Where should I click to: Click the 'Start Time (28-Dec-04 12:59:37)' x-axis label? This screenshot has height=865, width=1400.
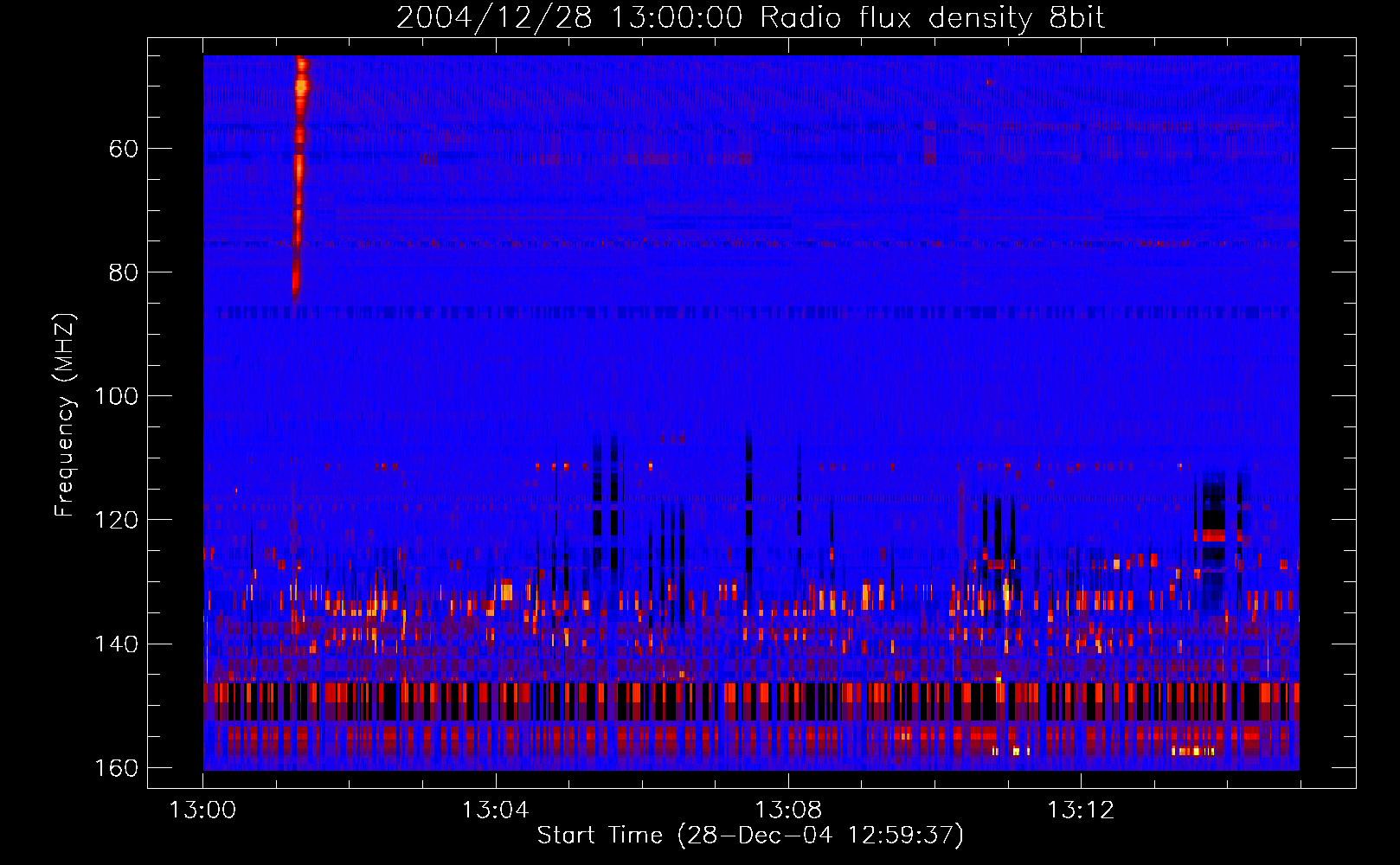point(750,836)
